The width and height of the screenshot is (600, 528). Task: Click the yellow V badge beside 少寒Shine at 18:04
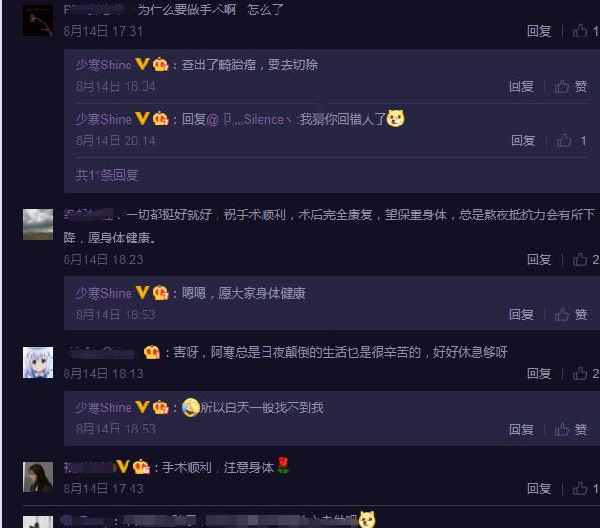click(x=142, y=64)
